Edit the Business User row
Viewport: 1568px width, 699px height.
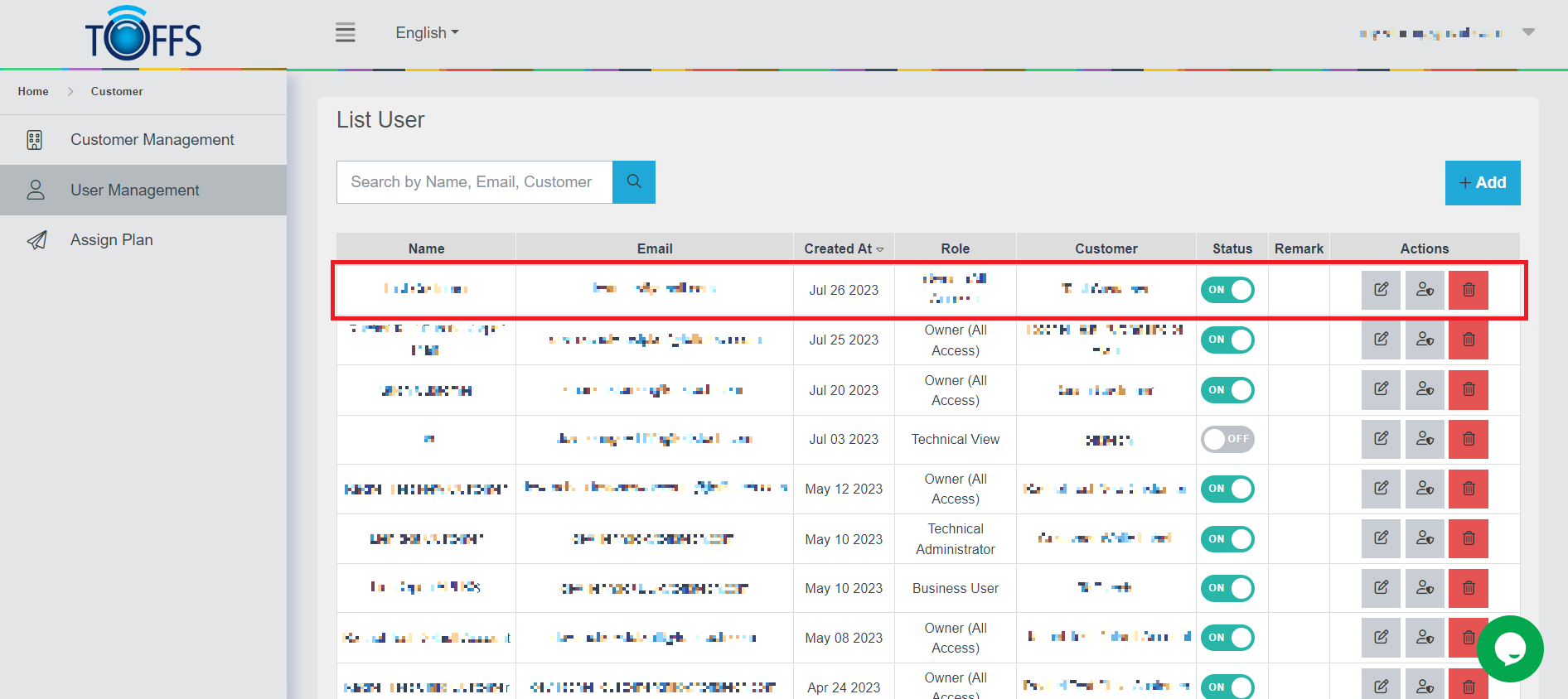pos(1381,588)
